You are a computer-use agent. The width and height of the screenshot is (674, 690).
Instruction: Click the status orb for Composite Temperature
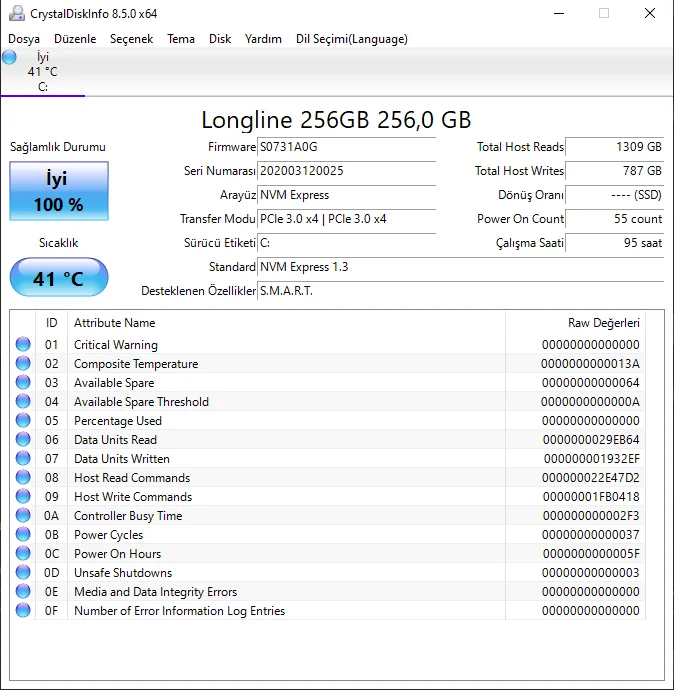pos(23,363)
